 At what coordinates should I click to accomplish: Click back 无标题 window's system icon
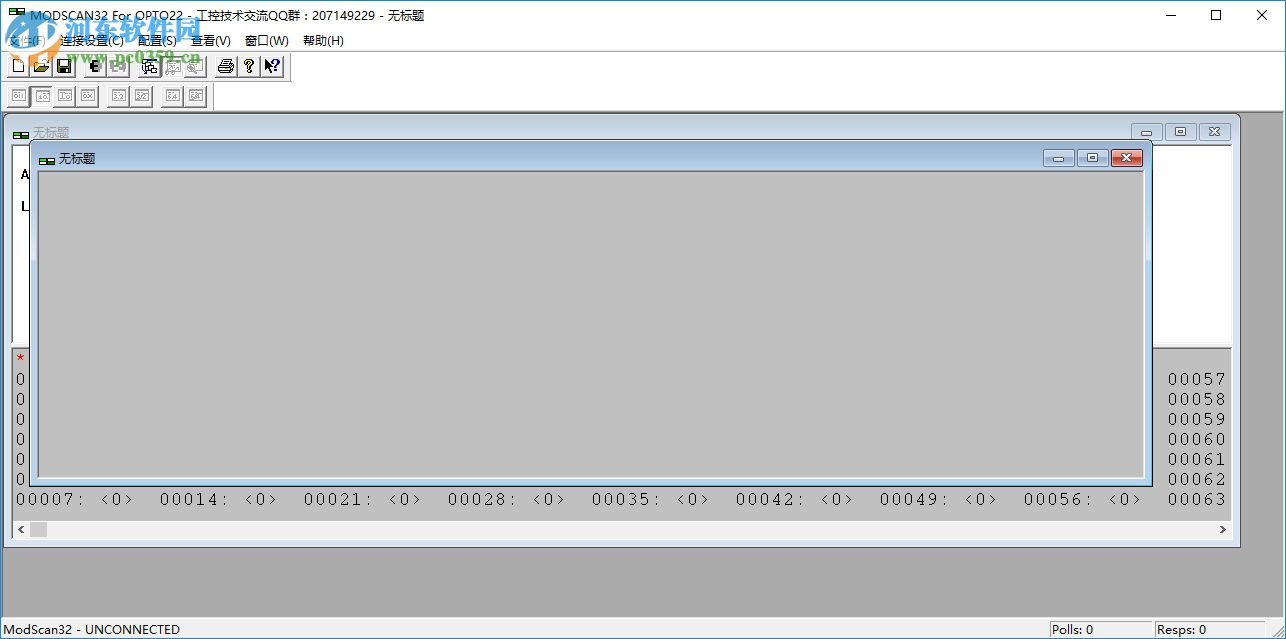pyautogui.click(x=21, y=133)
